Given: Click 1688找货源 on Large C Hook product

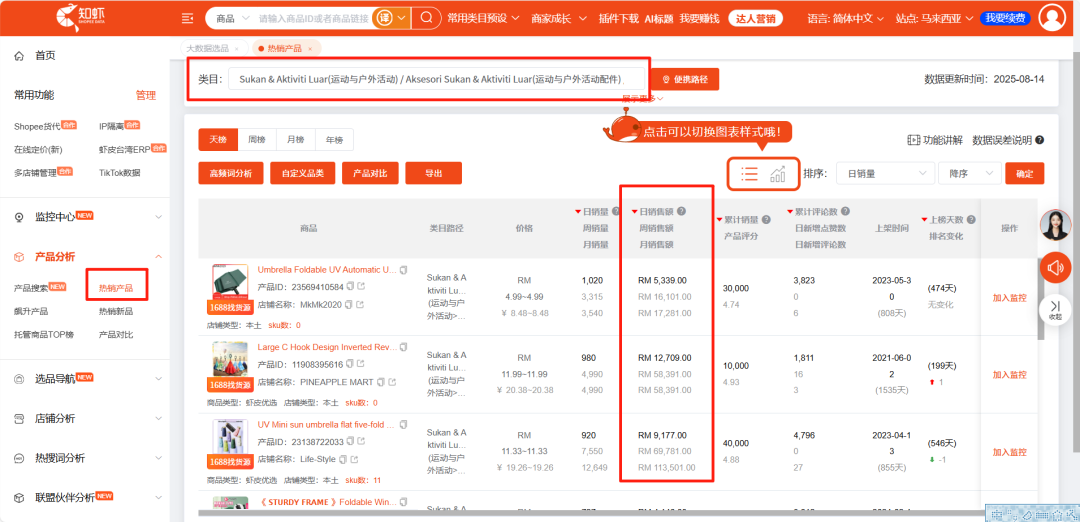Looking at the screenshot, I should tap(229, 385).
